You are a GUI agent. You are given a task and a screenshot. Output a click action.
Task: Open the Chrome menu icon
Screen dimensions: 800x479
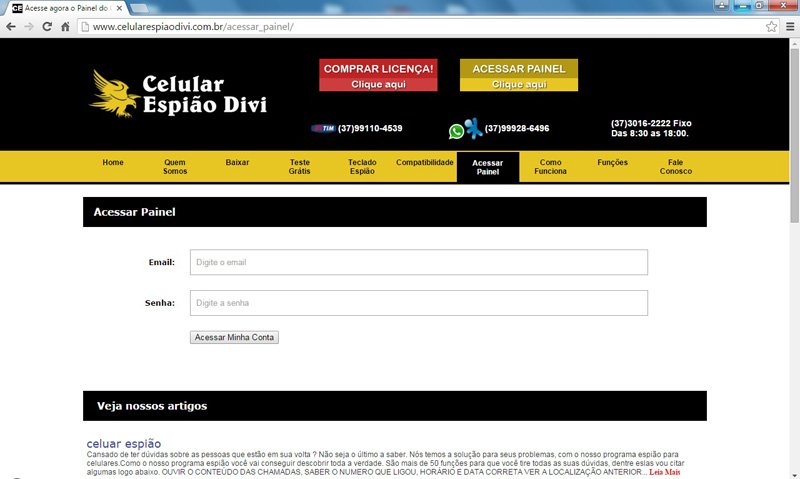click(789, 27)
